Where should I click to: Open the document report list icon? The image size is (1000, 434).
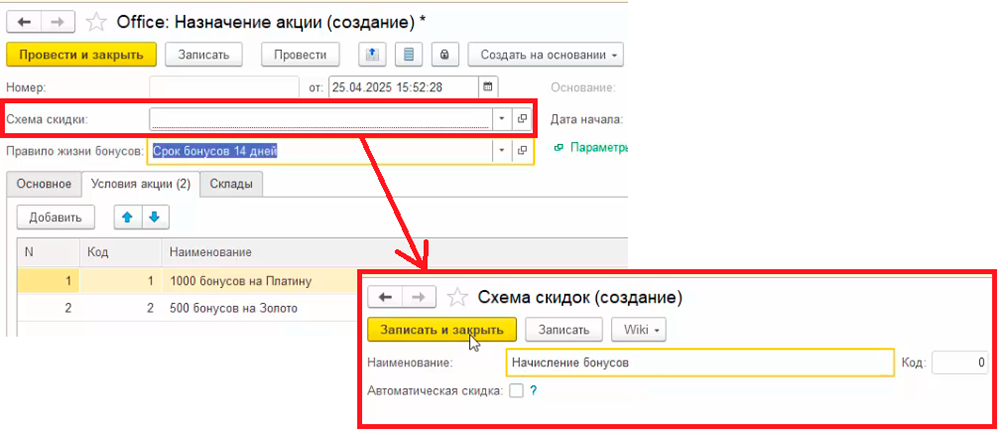tap(407, 54)
